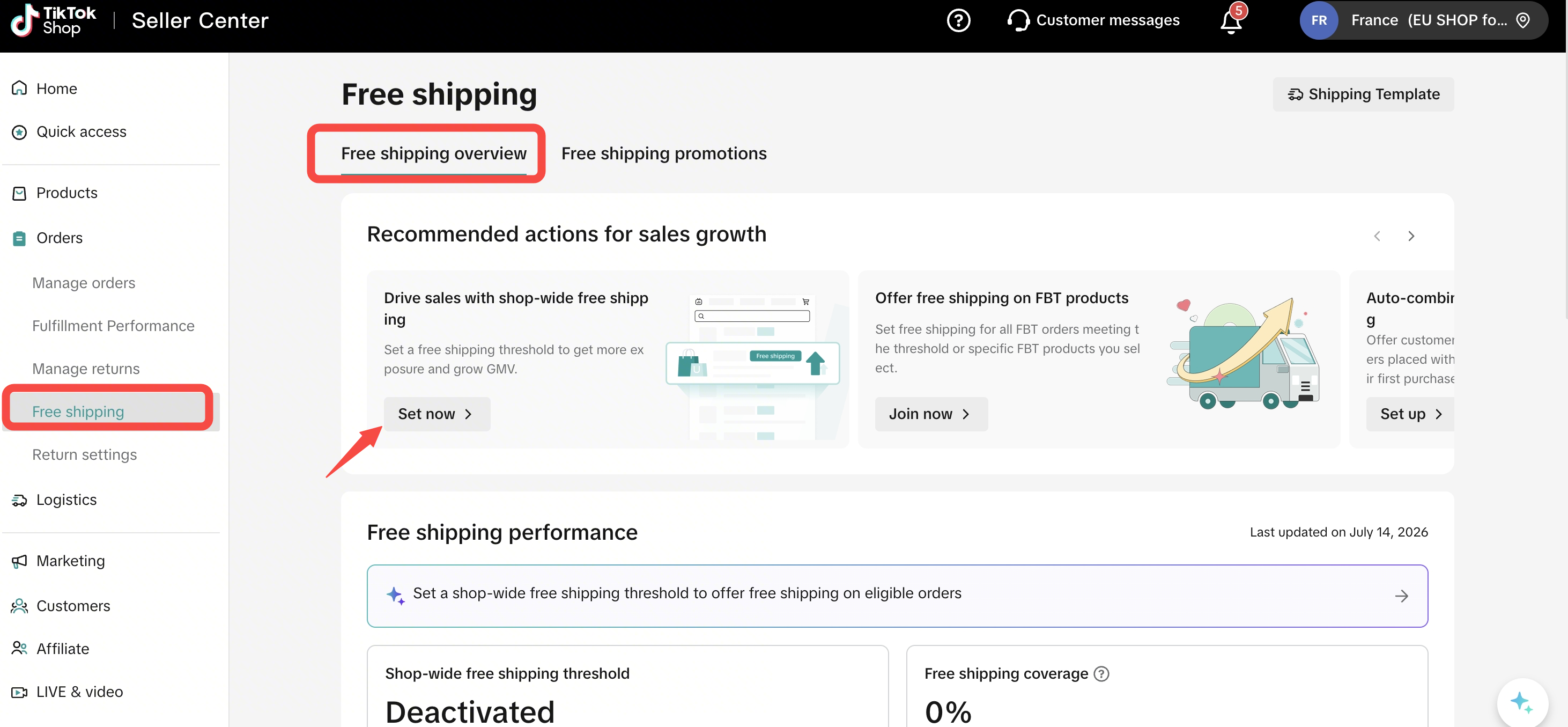The height and width of the screenshot is (727, 1568).
Task: Click Join now for FBT free shipping
Action: (931, 414)
